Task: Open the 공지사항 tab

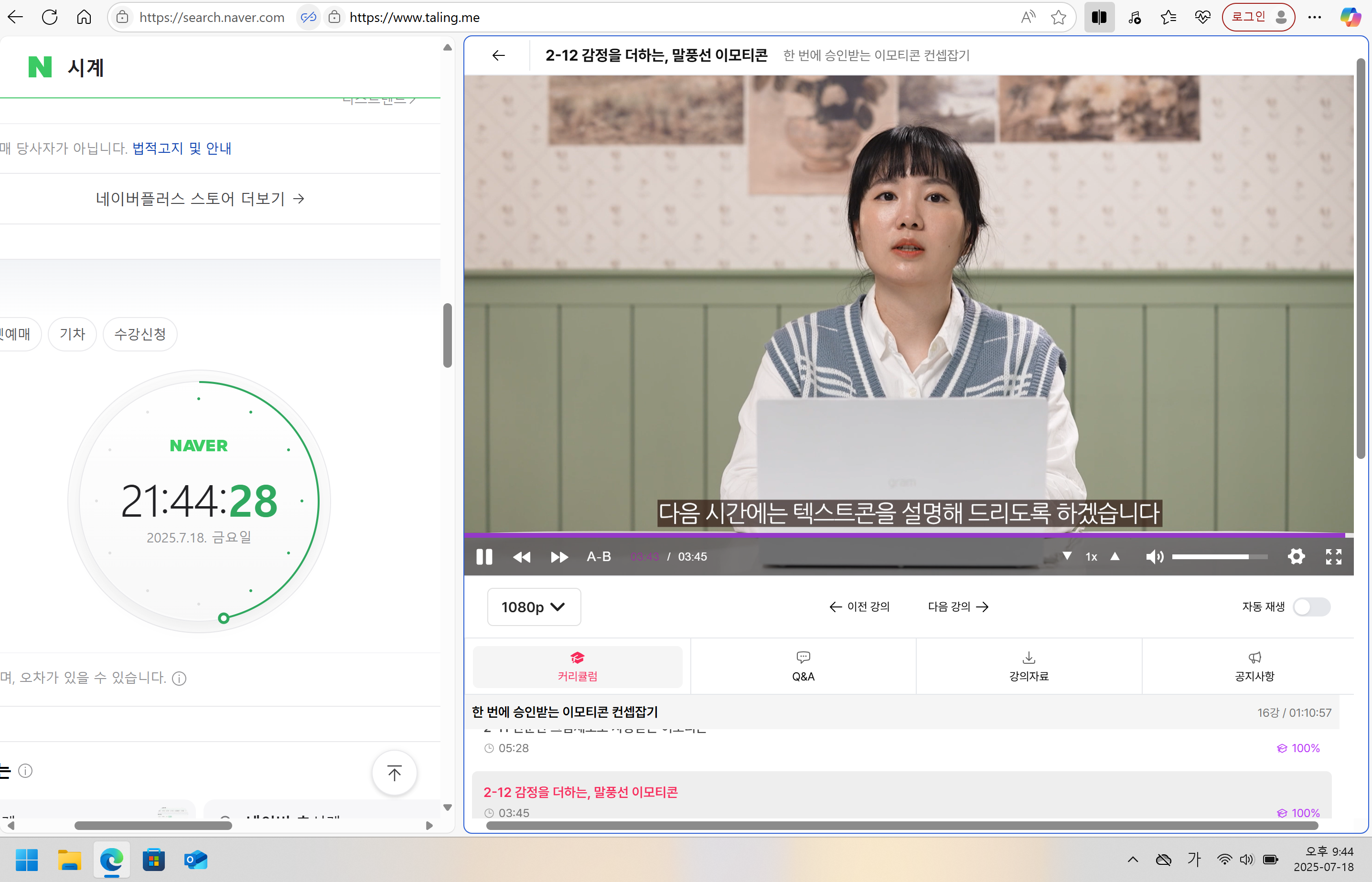Action: [x=1254, y=666]
